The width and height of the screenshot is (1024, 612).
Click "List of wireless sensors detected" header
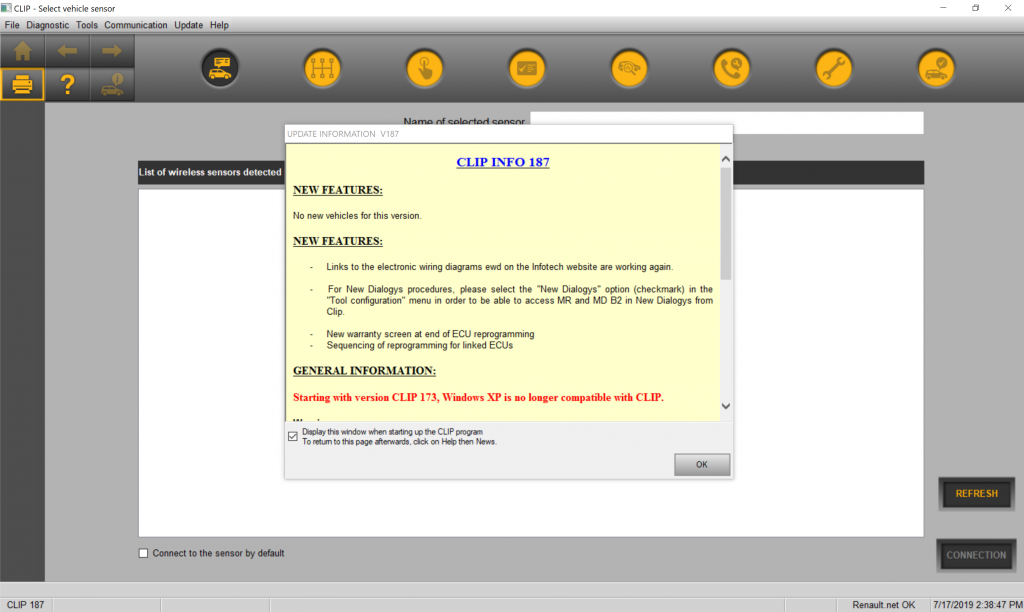point(210,172)
